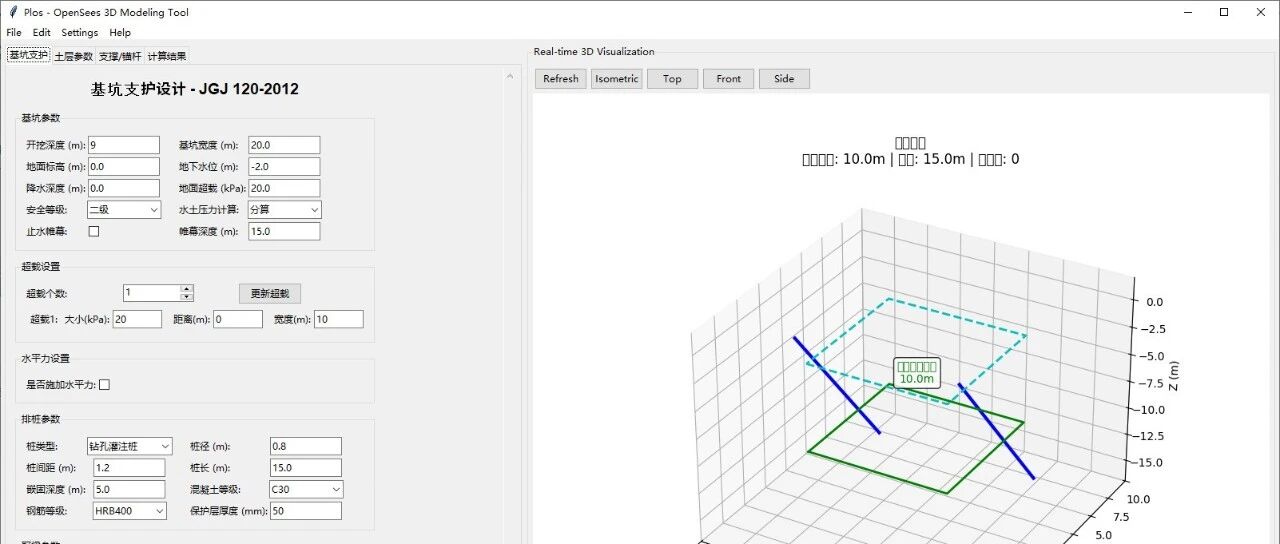Click the 地面标高 input field

(x=124, y=167)
